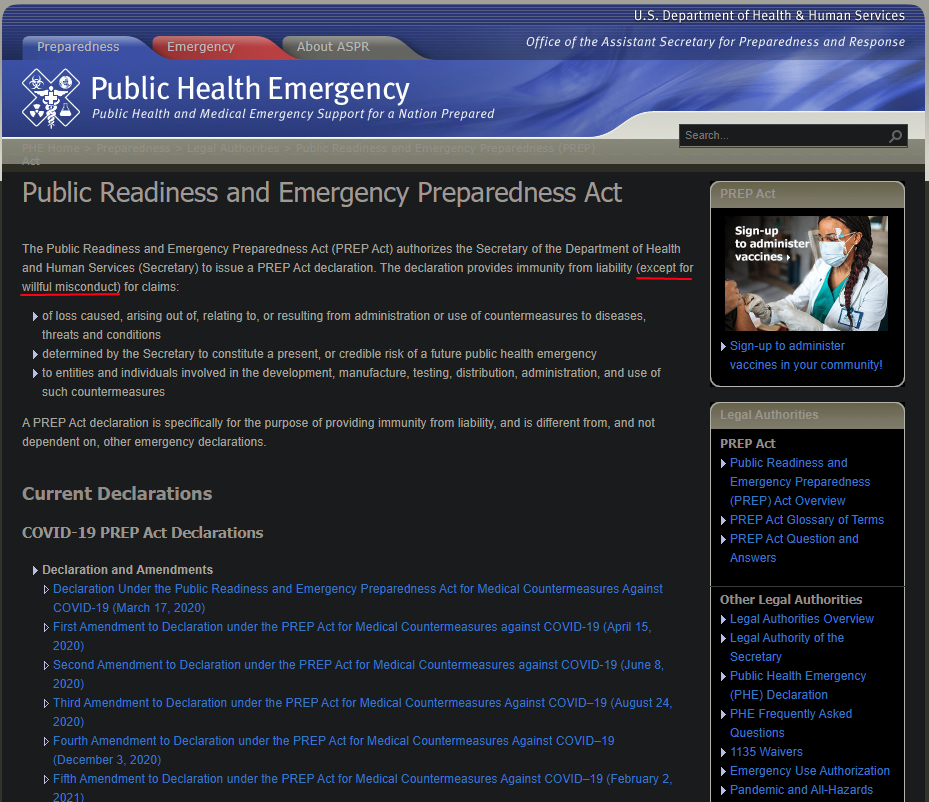Image resolution: width=929 pixels, height=802 pixels.
Task: Open Third Amendment (August 24, 2020) link
Action: pos(362,712)
